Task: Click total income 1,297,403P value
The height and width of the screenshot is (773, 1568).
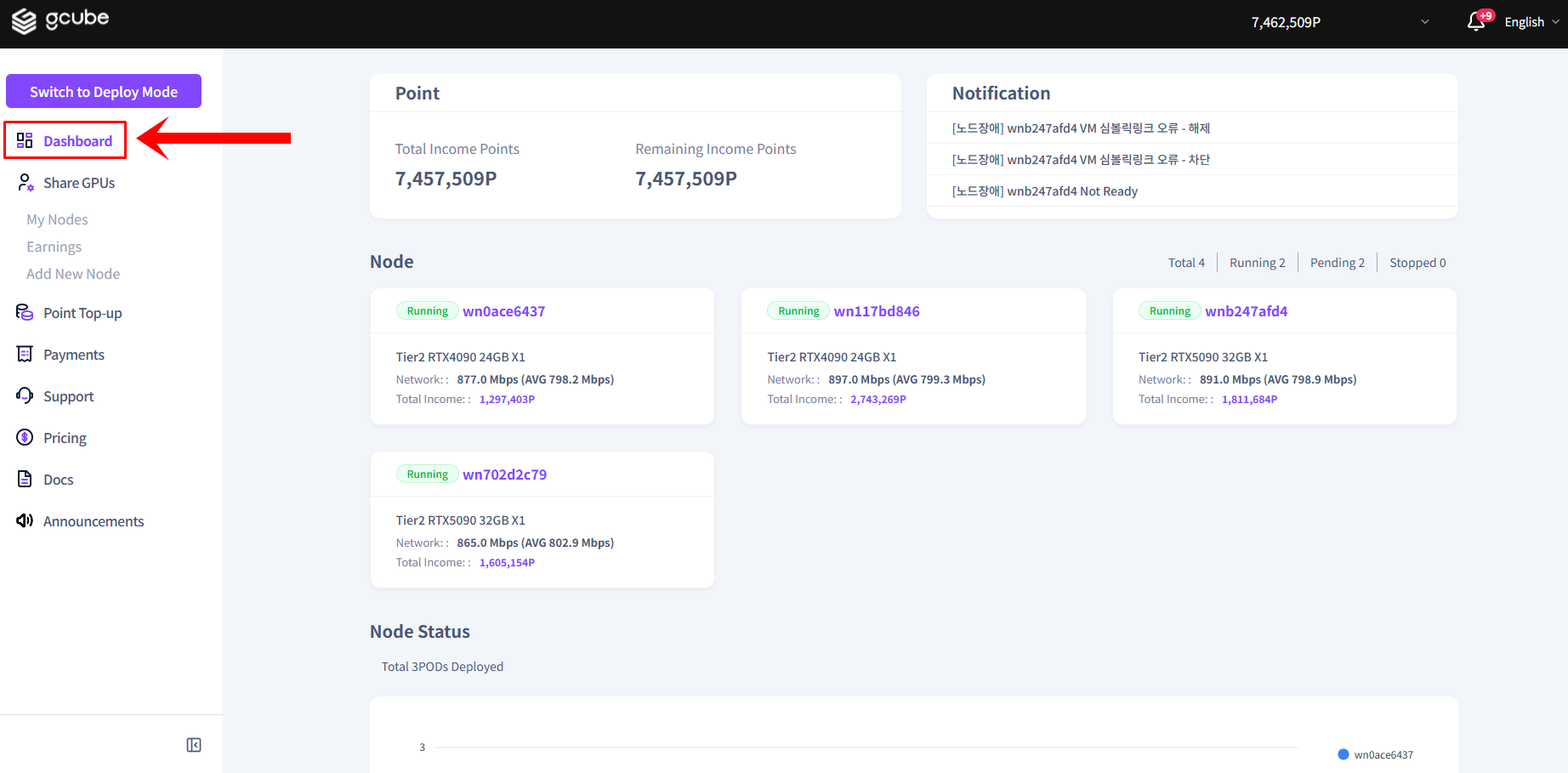Action: (507, 399)
